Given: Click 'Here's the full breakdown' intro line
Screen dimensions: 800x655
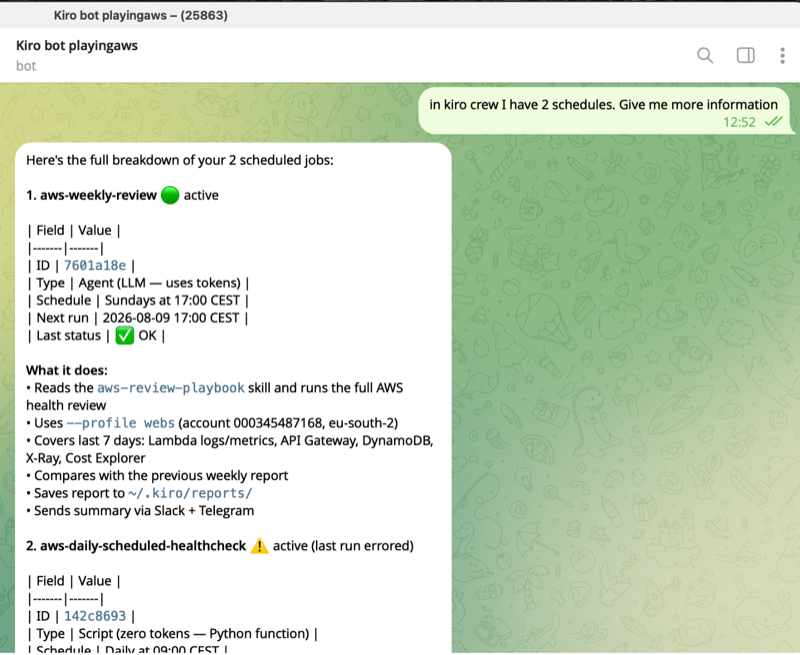Looking at the screenshot, I should pos(180,160).
